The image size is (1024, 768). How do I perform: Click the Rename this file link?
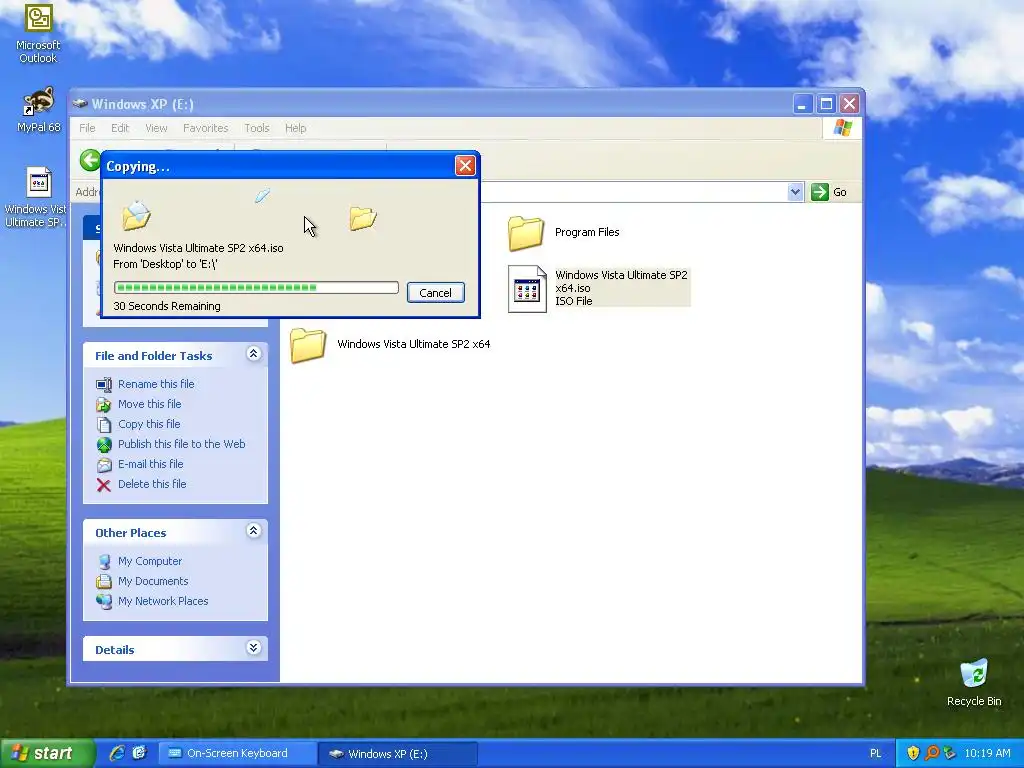pos(156,384)
